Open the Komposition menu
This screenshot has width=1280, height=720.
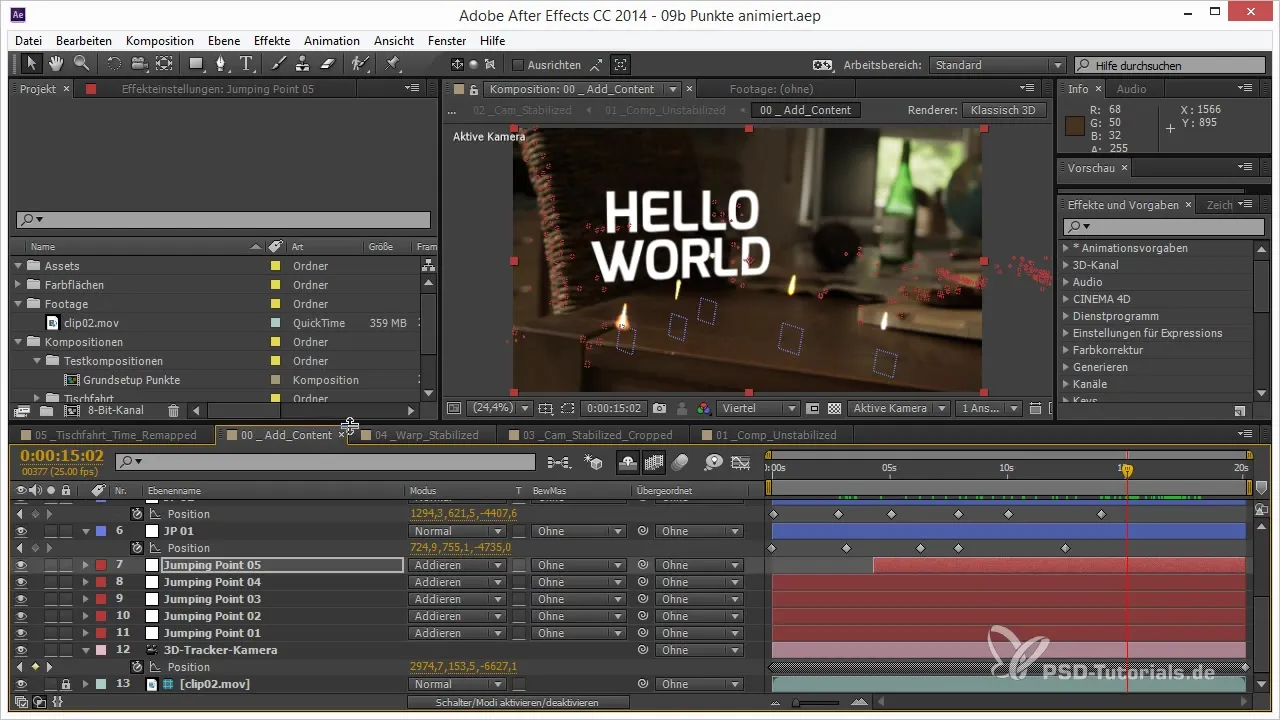coord(160,41)
